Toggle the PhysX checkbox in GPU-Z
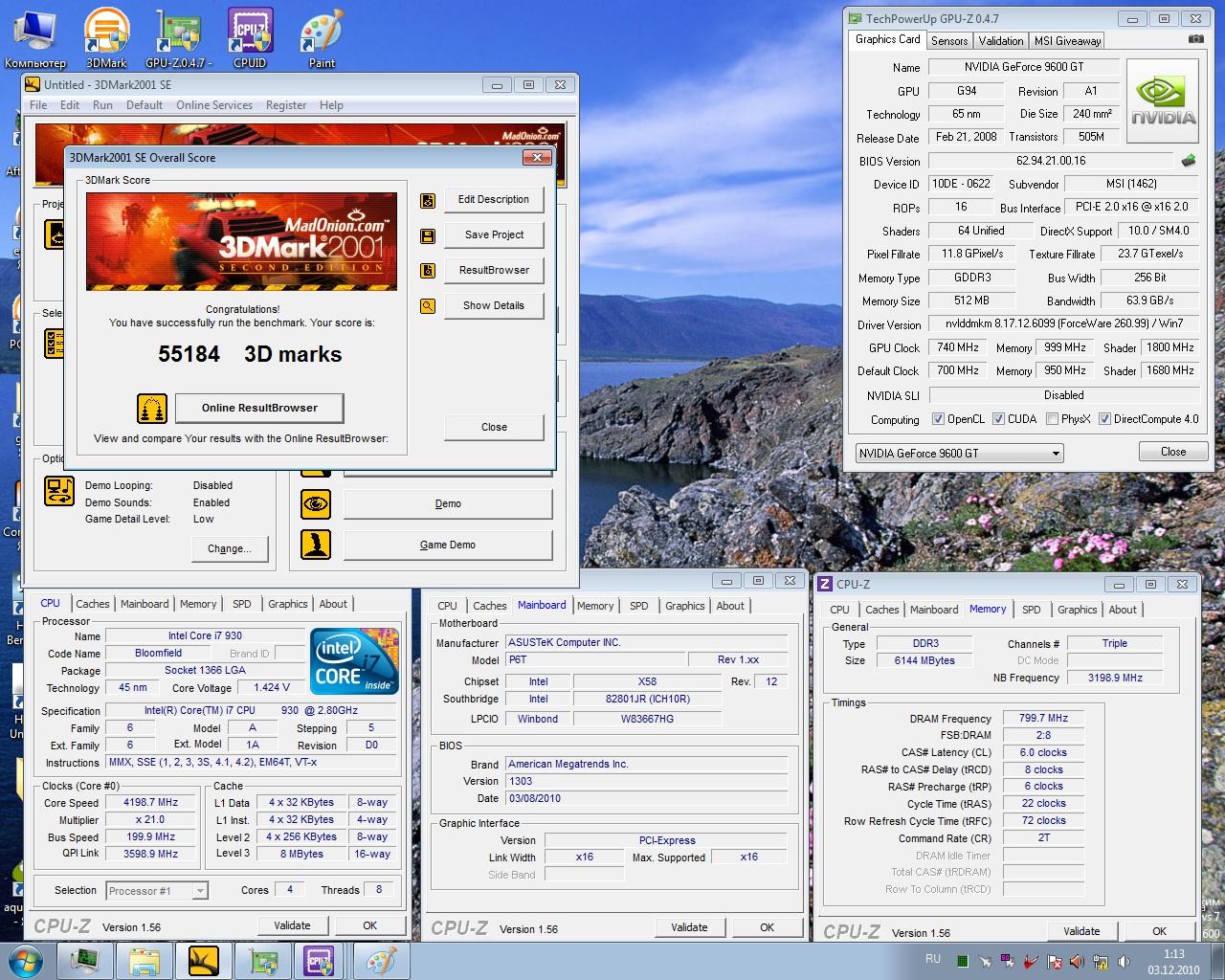1225x980 pixels. (1052, 419)
